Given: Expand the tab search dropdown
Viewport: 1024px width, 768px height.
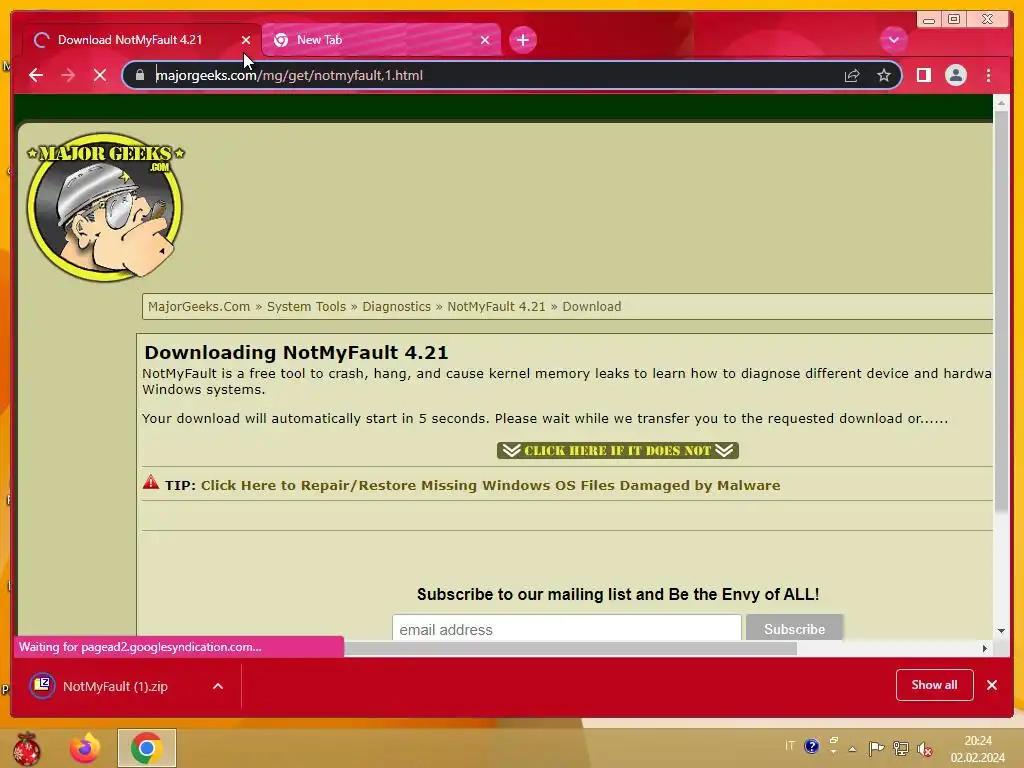Looking at the screenshot, I should coord(893,40).
